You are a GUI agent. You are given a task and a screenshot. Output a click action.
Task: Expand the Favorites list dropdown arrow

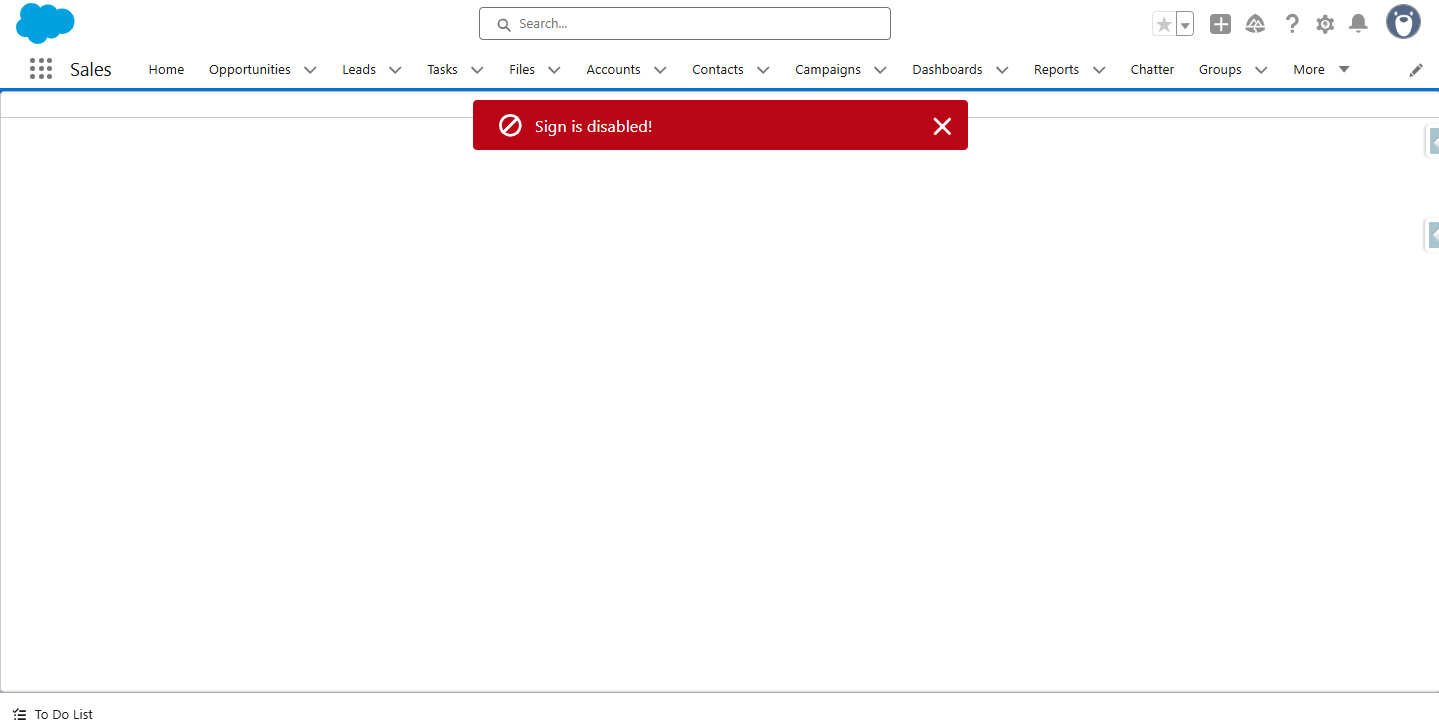[1185, 25]
